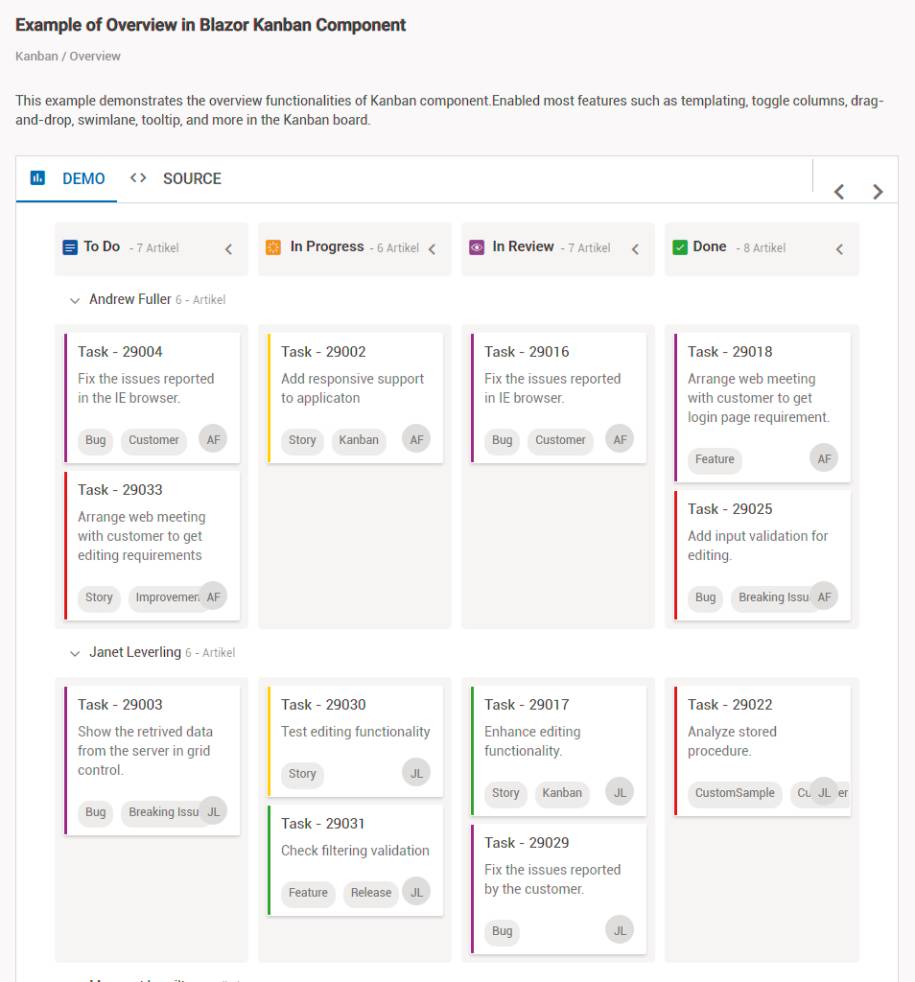Image resolution: width=915 pixels, height=982 pixels.
Task: Click AF avatar on Task 29004 card
Action: pyautogui.click(x=213, y=439)
